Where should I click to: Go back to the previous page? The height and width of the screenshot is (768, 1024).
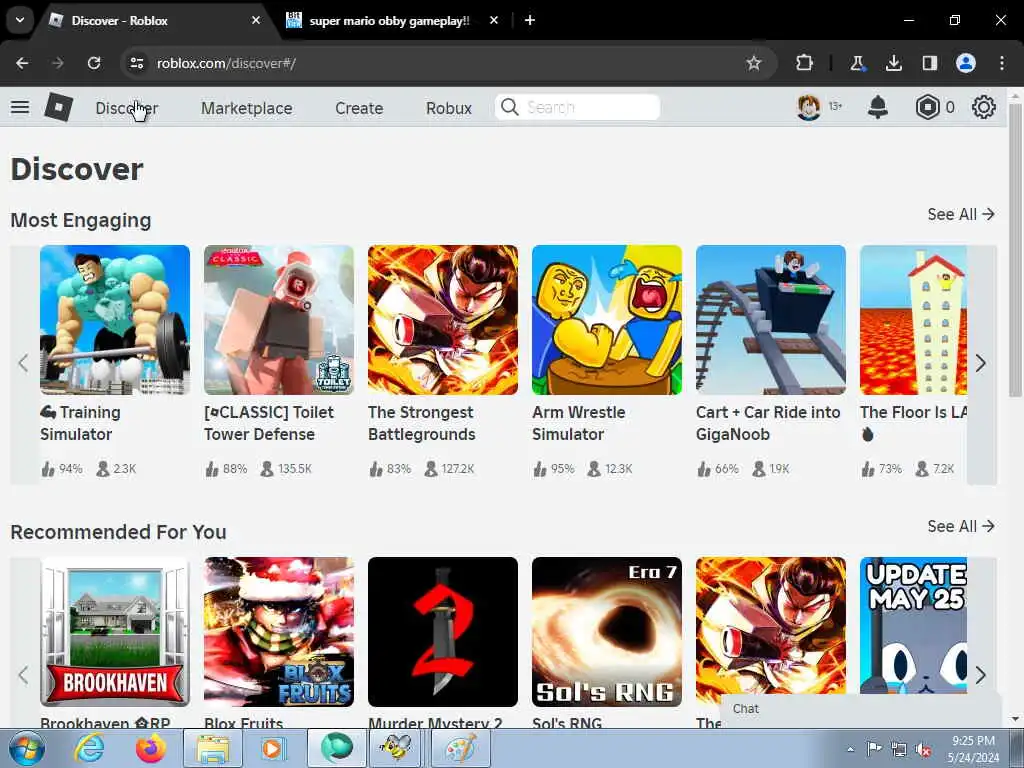tap(22, 63)
